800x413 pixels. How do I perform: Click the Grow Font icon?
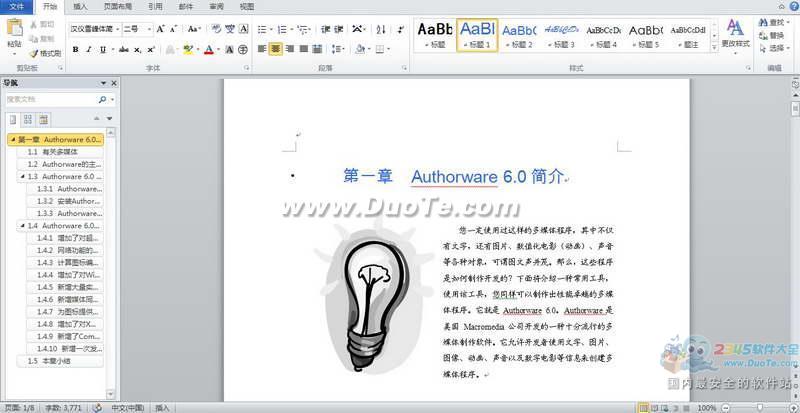160,29
